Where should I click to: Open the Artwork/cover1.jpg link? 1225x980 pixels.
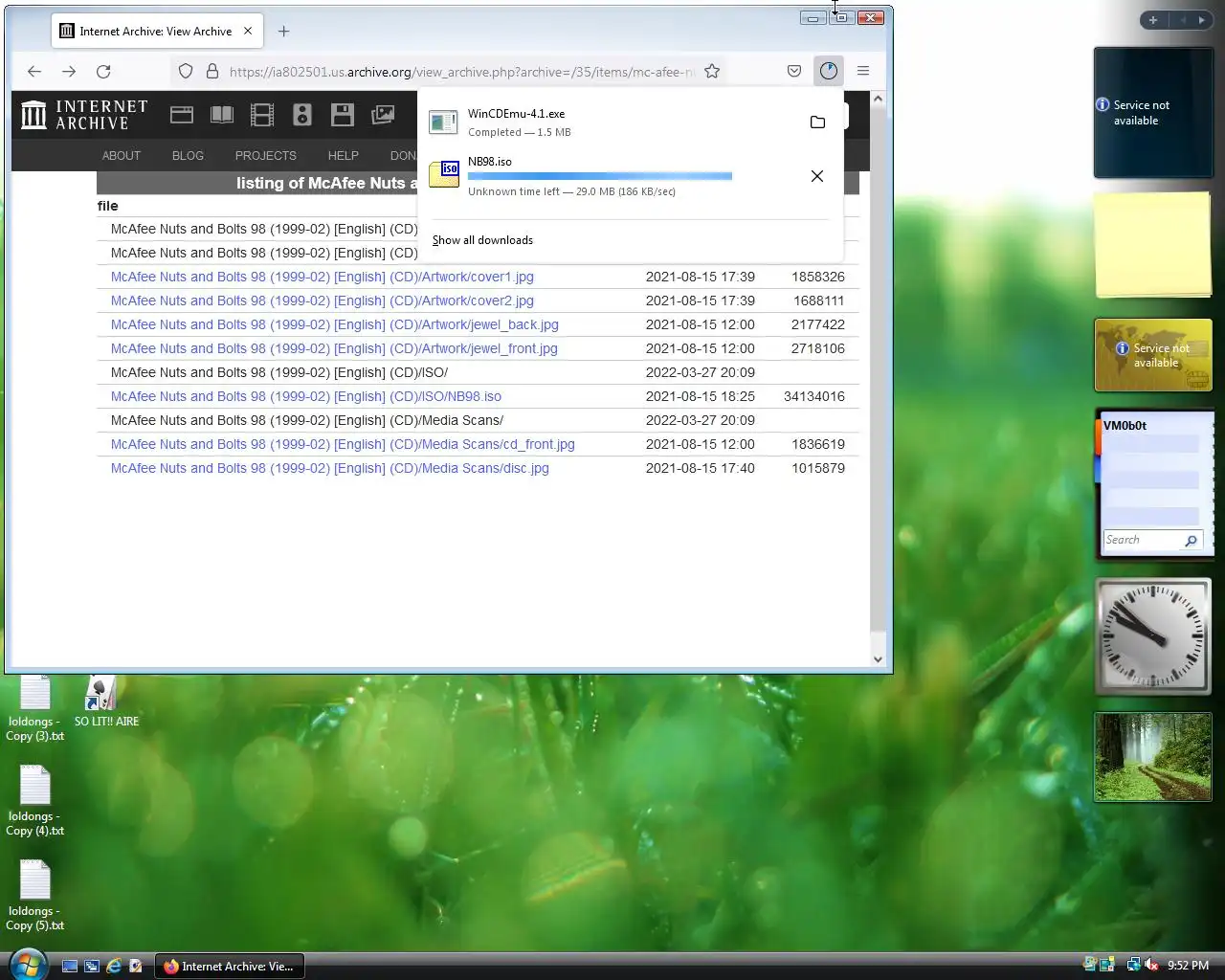(x=323, y=277)
